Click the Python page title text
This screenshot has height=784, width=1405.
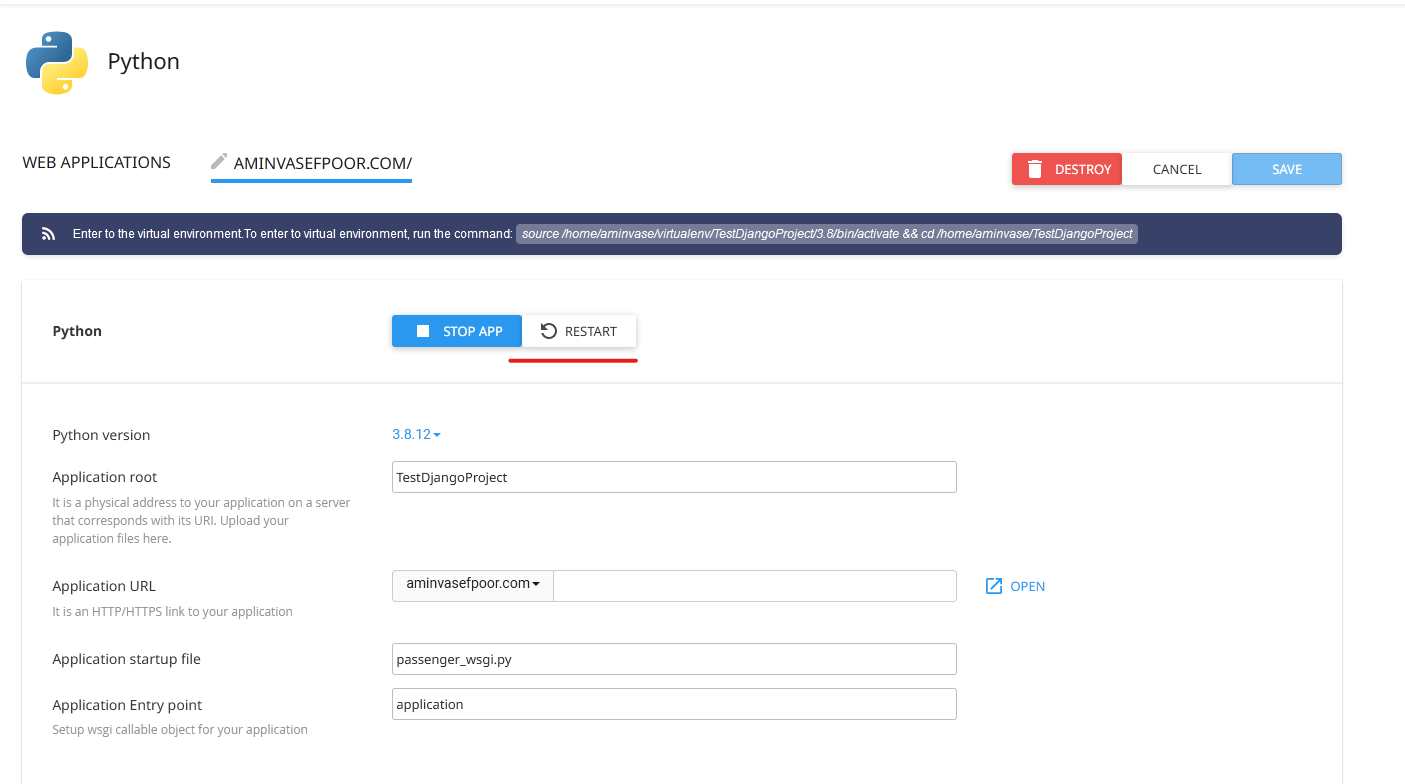143,61
